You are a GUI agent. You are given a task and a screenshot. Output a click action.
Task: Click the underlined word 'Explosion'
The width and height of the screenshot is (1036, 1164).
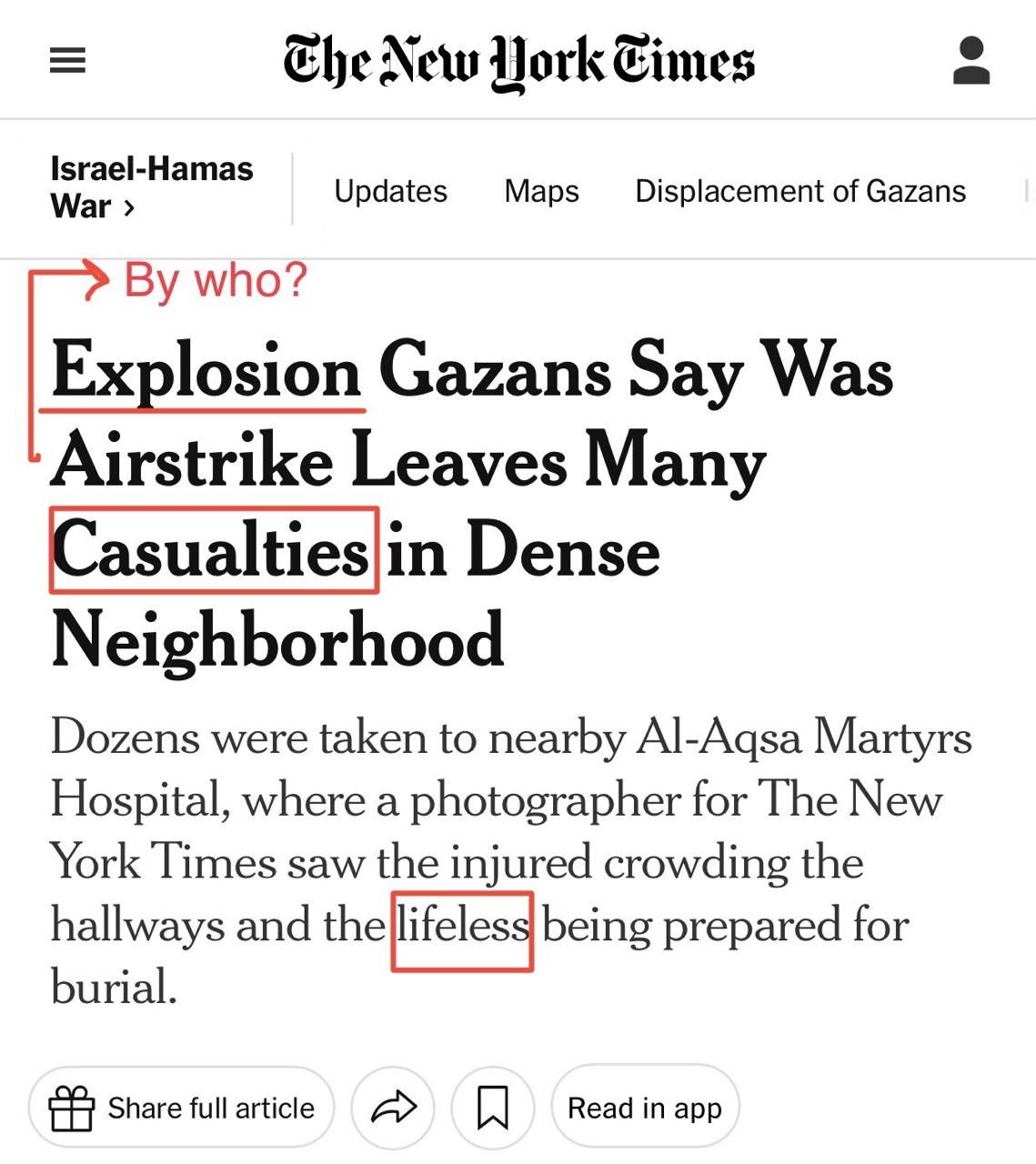point(206,372)
